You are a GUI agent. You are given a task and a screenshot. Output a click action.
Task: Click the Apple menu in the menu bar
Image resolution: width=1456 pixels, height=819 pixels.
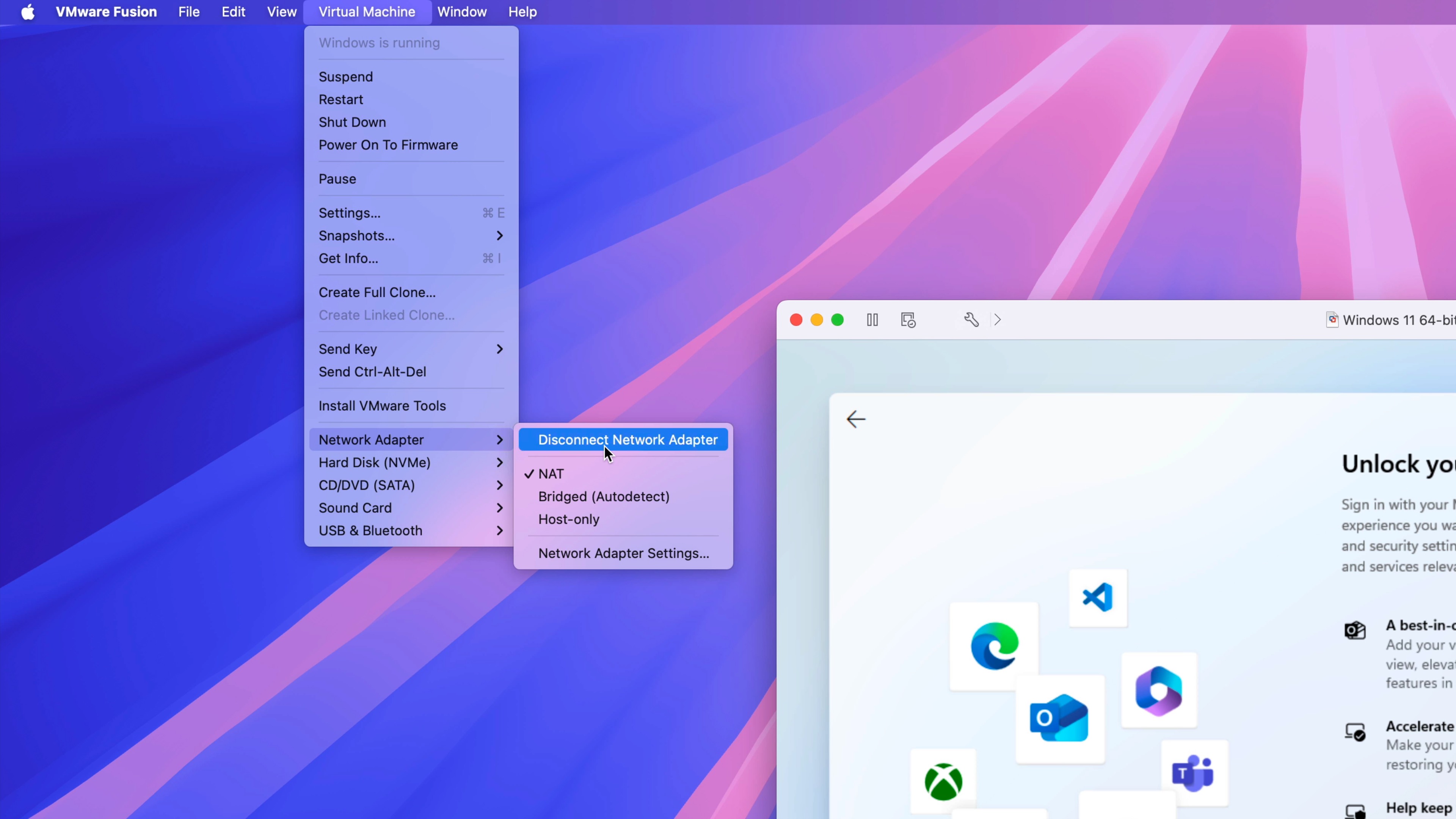(x=28, y=12)
